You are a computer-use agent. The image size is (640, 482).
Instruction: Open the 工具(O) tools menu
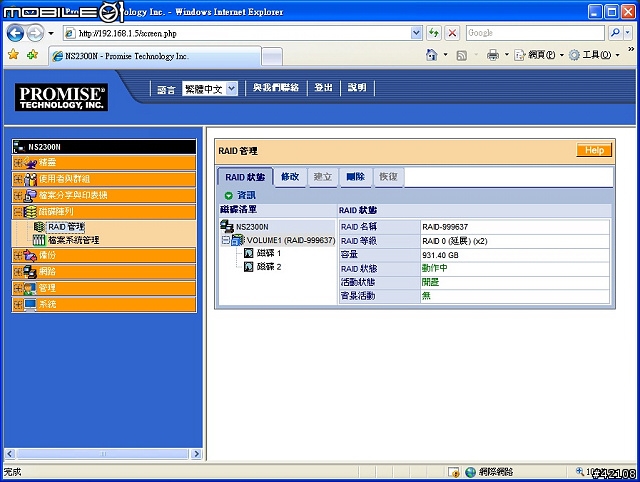[x=595, y=55]
